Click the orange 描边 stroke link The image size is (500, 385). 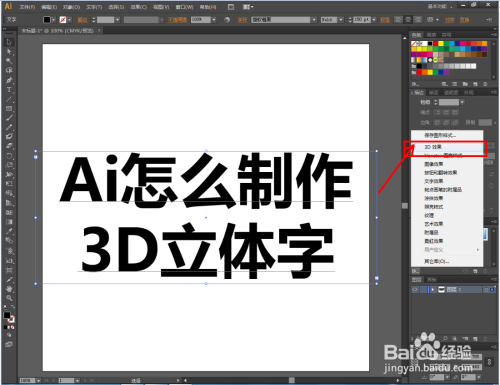point(82,20)
